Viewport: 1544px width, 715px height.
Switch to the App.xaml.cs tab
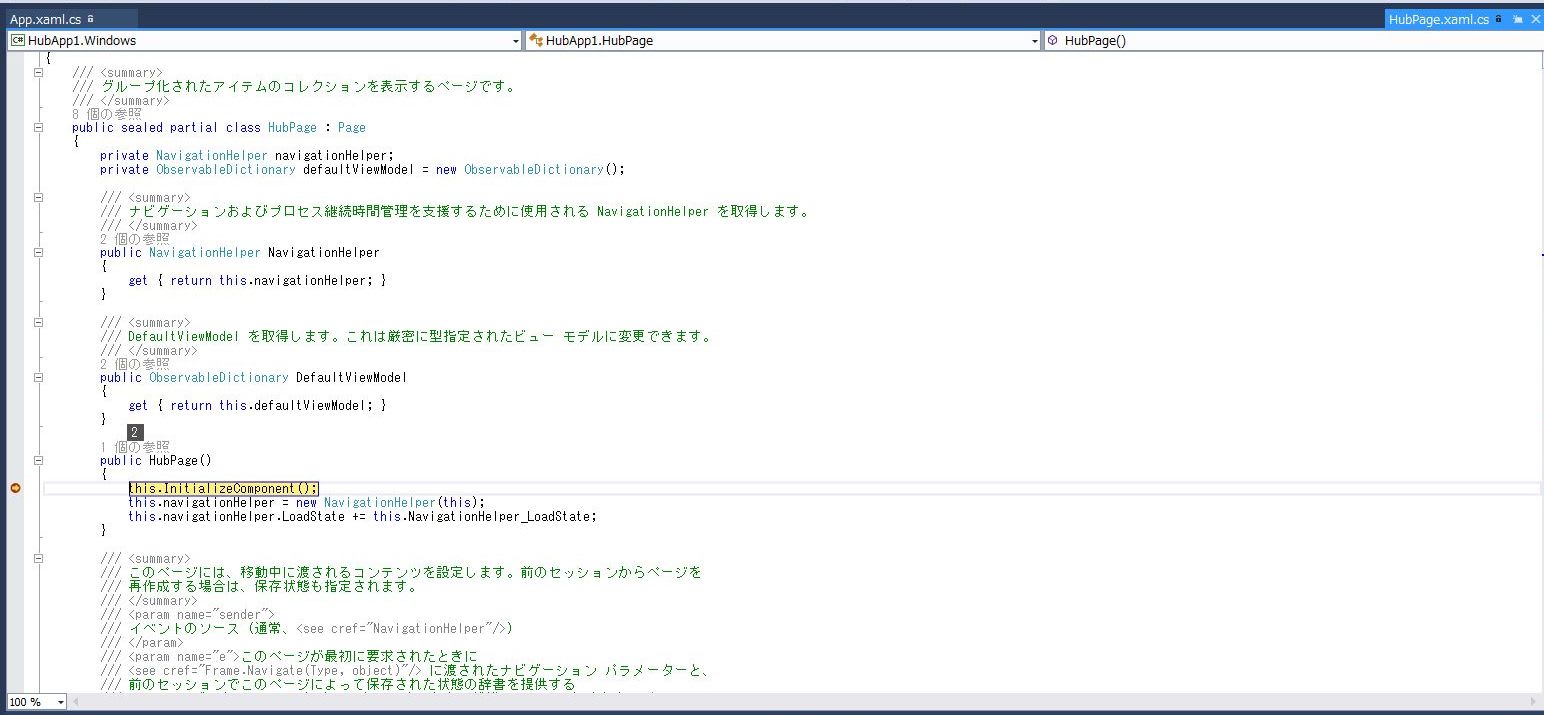point(46,19)
